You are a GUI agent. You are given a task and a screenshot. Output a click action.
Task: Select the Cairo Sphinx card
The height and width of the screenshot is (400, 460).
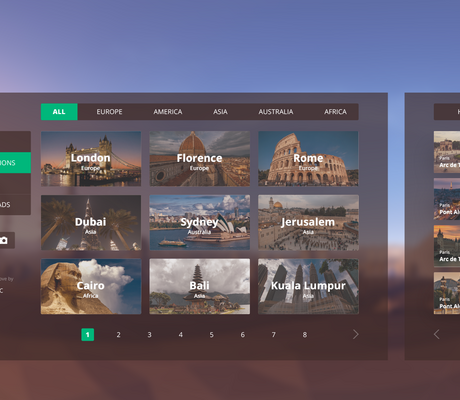pos(91,286)
